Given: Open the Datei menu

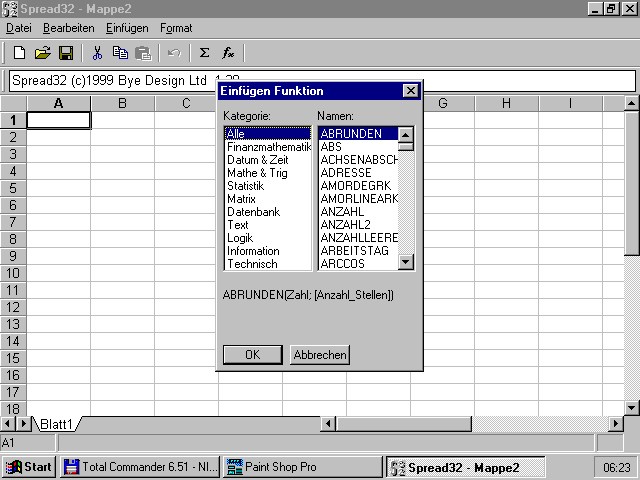Looking at the screenshot, I should tap(19, 28).
